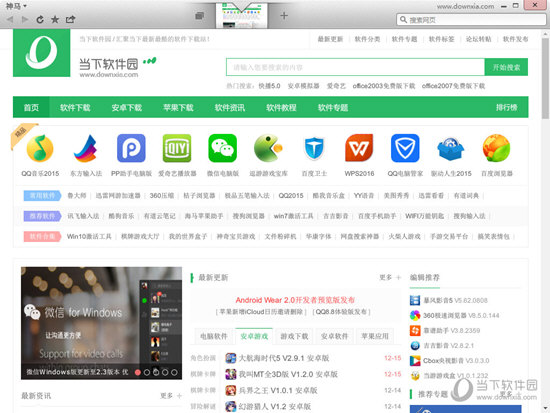Click the 大航海时代5 V2.9.1 game icon
This screenshot has width=550, height=413.
tap(230, 358)
